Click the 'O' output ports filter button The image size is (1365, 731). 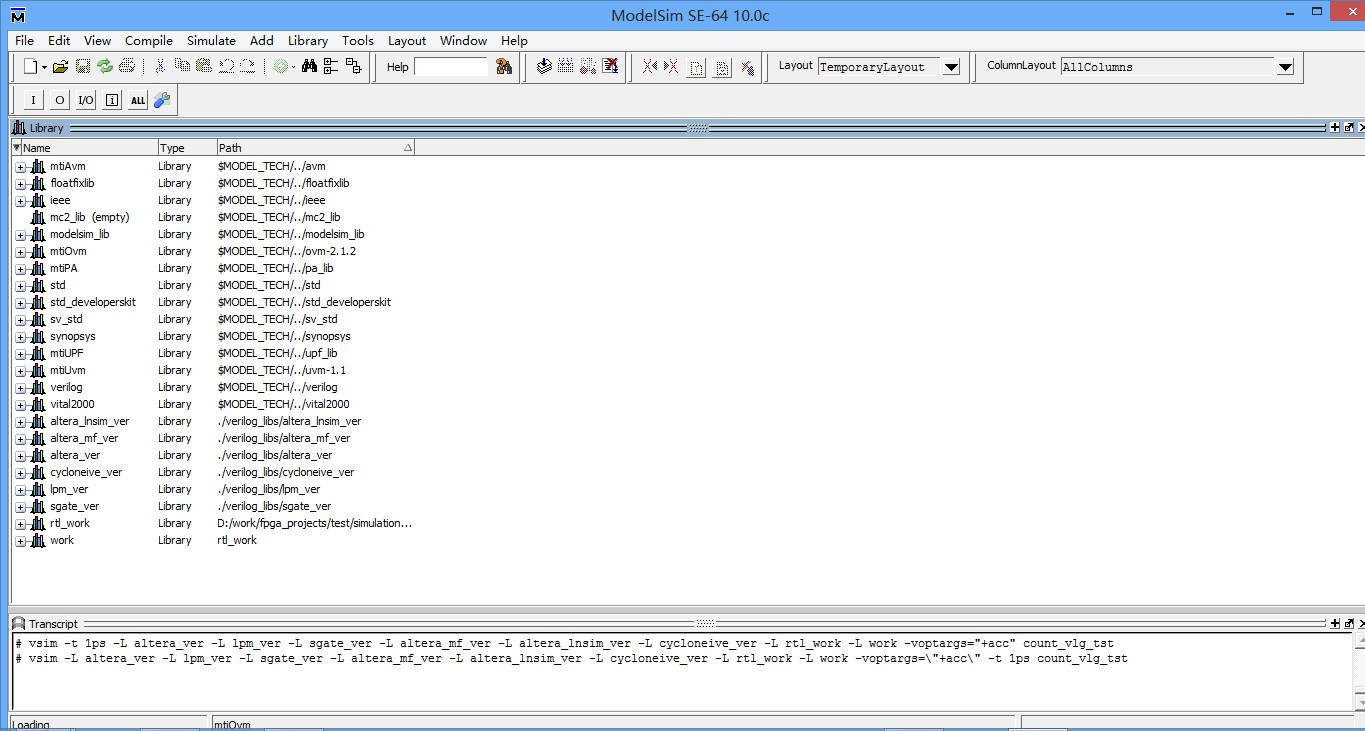59,100
